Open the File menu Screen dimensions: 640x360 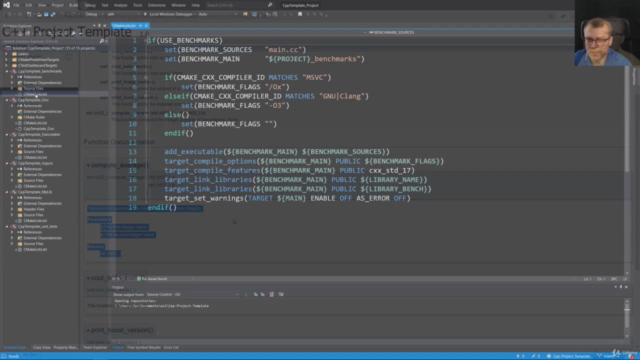tap(16, 5)
